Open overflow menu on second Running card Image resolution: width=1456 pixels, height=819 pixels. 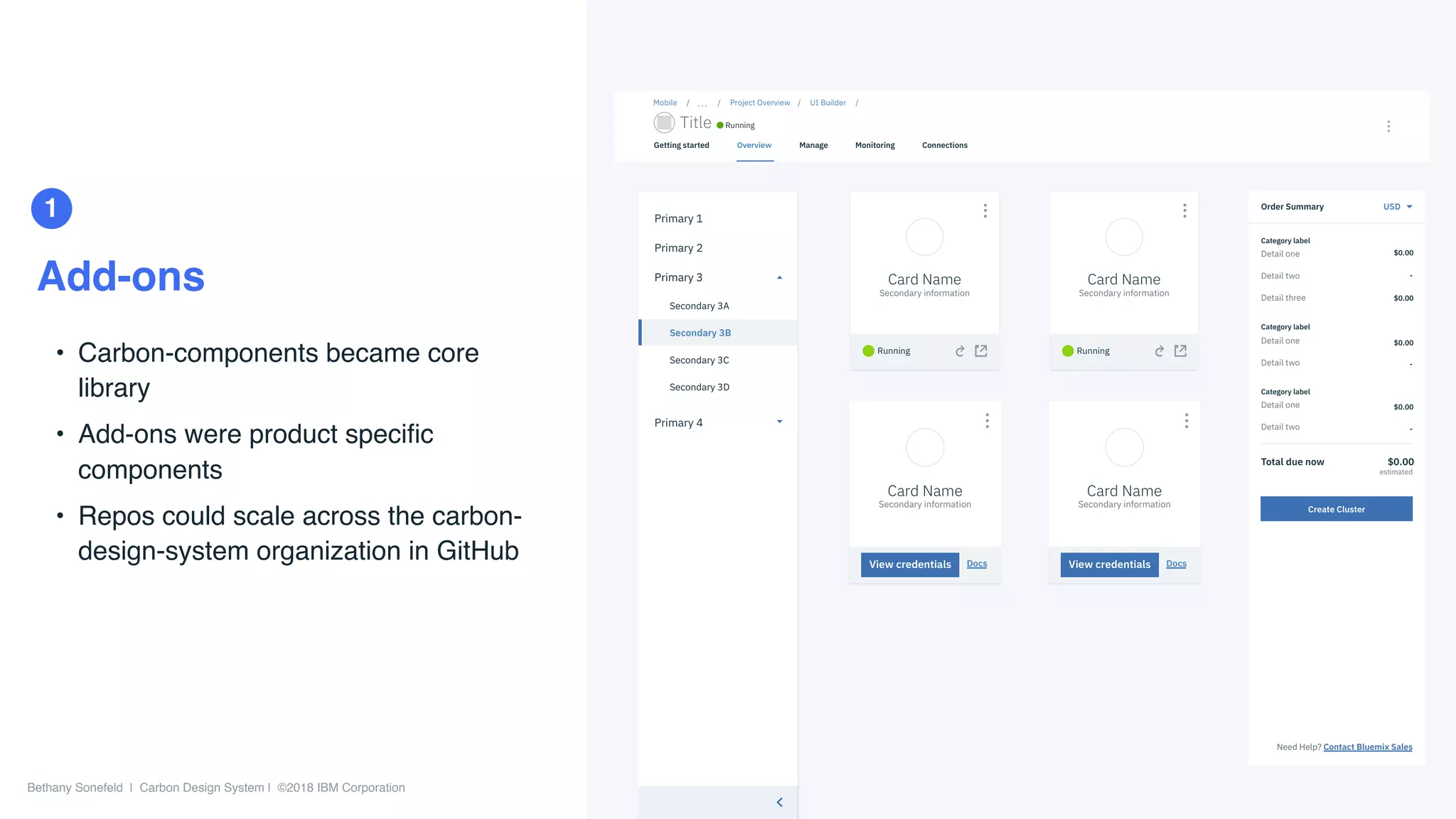pyautogui.click(x=1184, y=210)
